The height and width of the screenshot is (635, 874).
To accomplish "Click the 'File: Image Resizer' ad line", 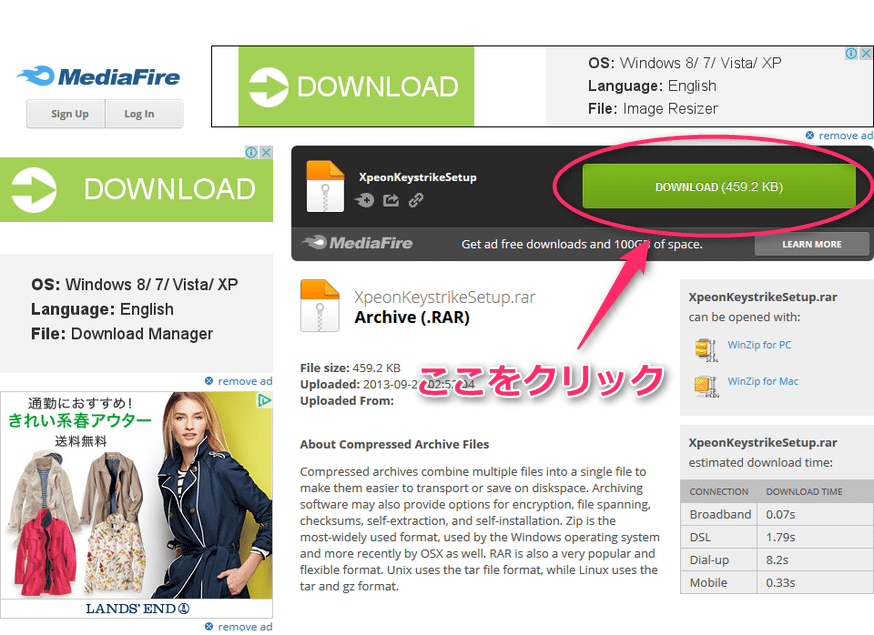I will (x=653, y=108).
